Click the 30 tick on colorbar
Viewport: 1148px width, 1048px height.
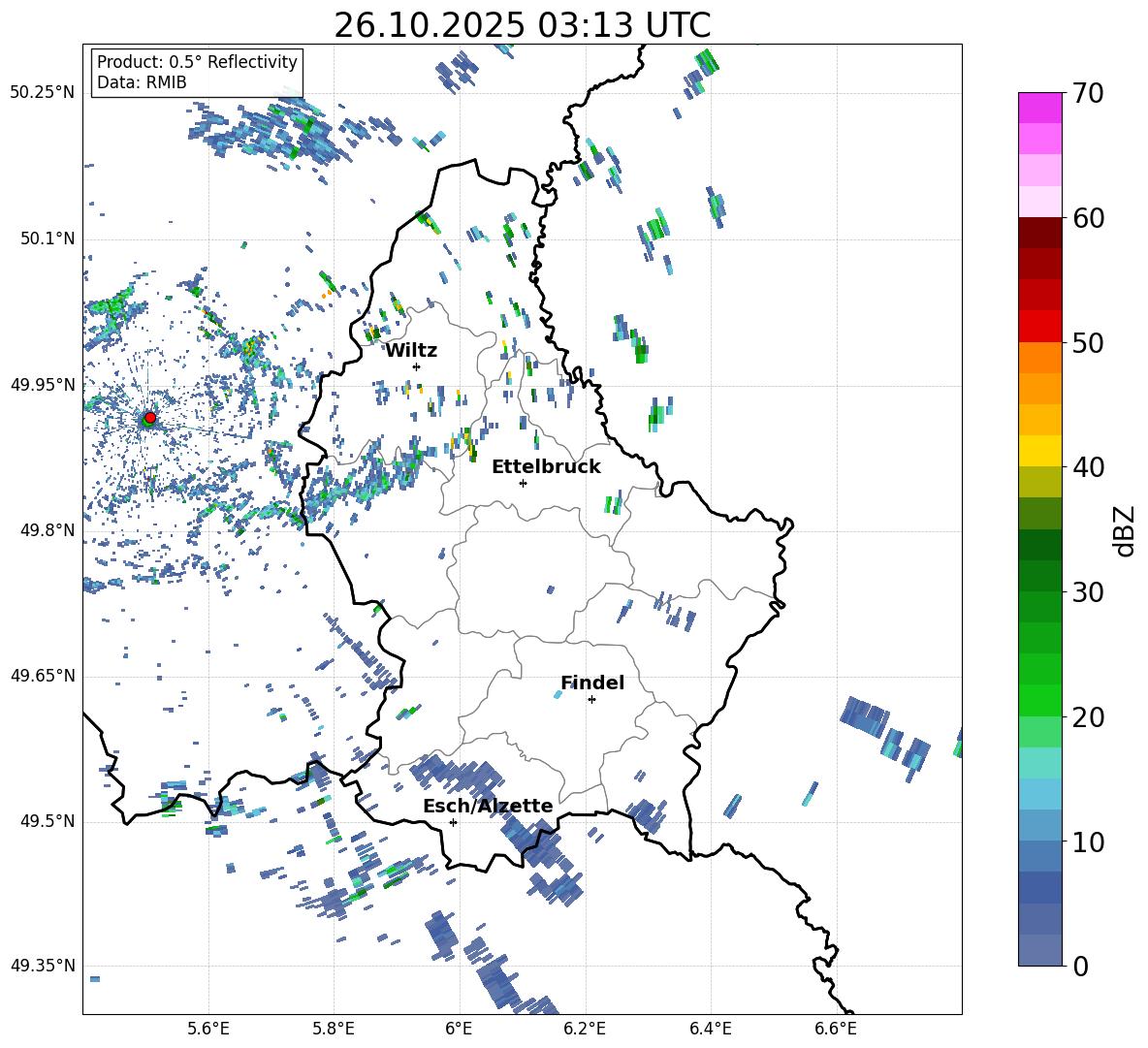(x=1088, y=592)
